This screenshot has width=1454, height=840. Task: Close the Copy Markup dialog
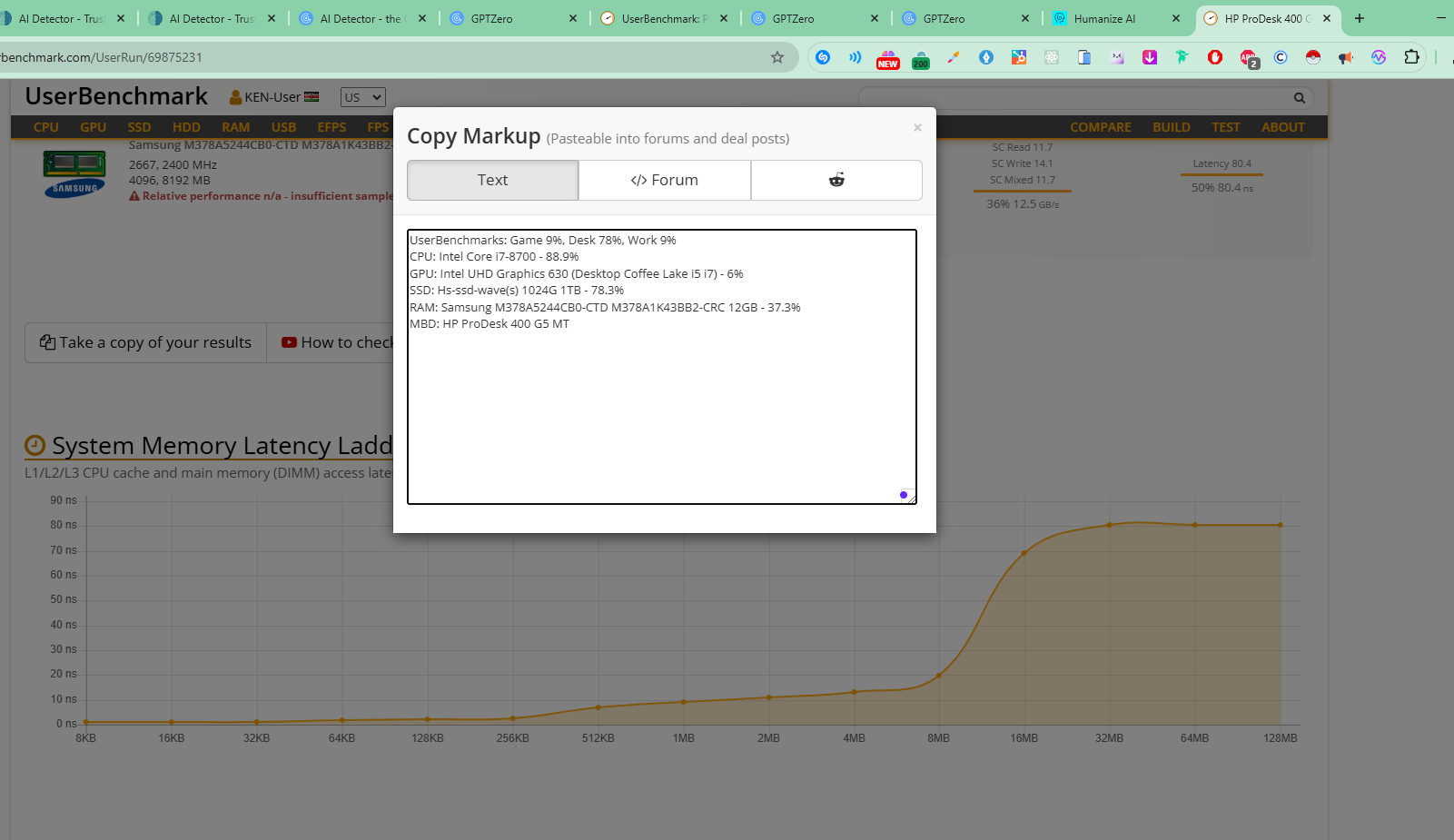917,128
